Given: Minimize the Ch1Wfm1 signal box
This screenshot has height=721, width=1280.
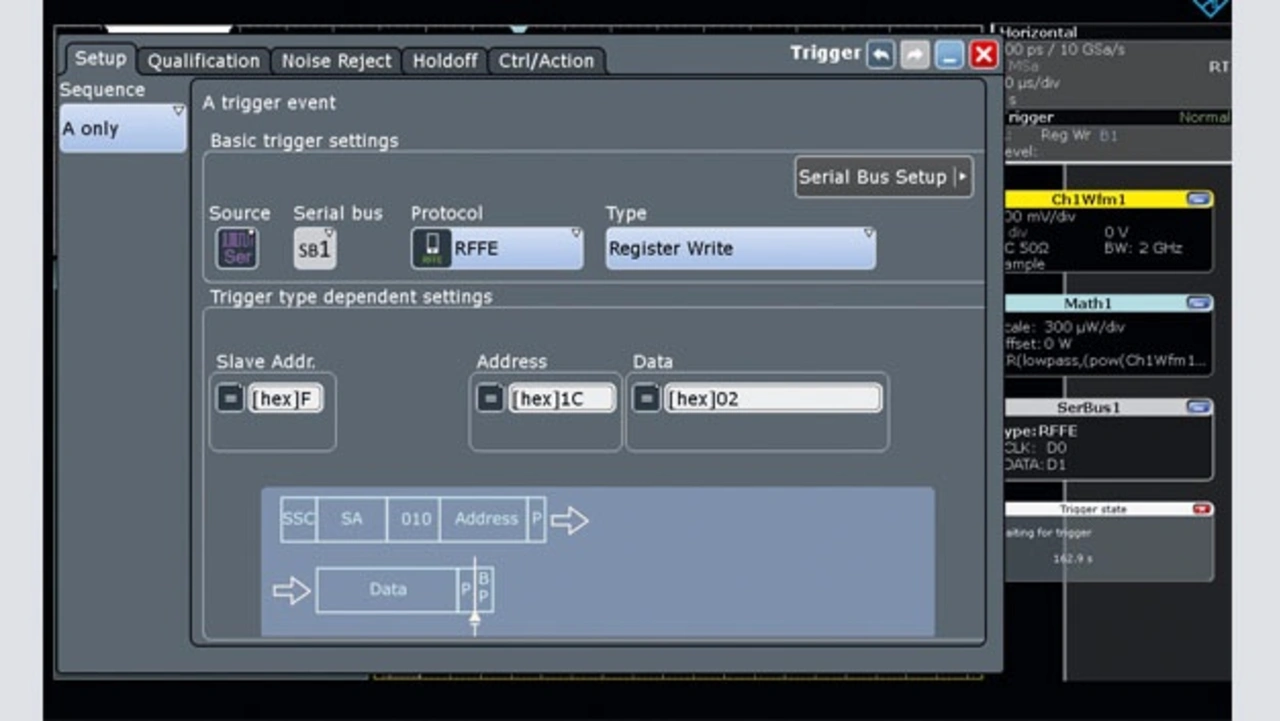Looking at the screenshot, I should 1197,199.
